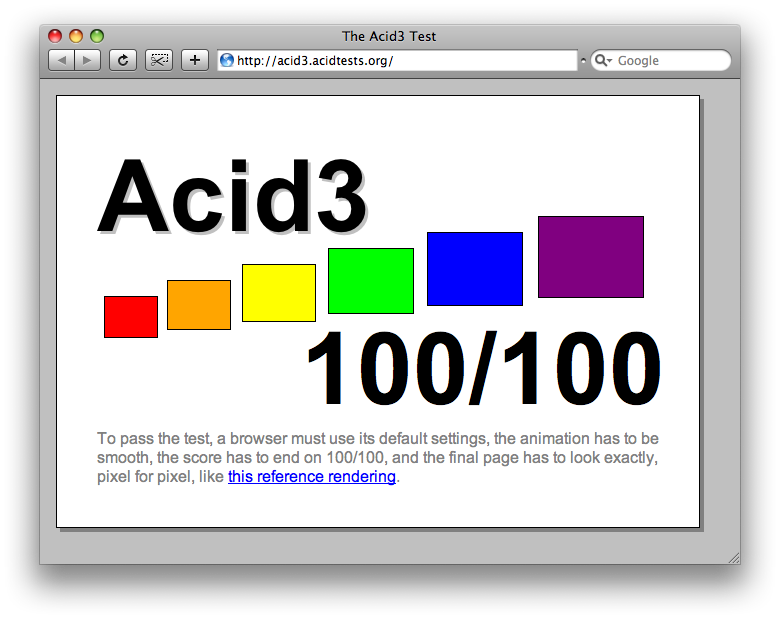This screenshot has width=780, height=619.
Task: Click the window resize grip corner
Action: point(734,558)
